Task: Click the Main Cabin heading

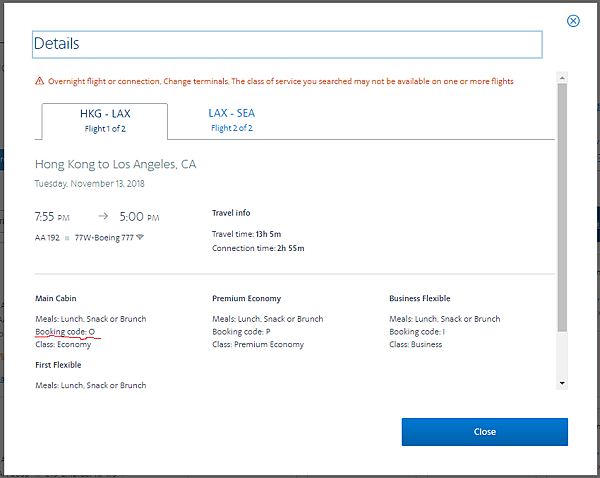Action: point(56,298)
